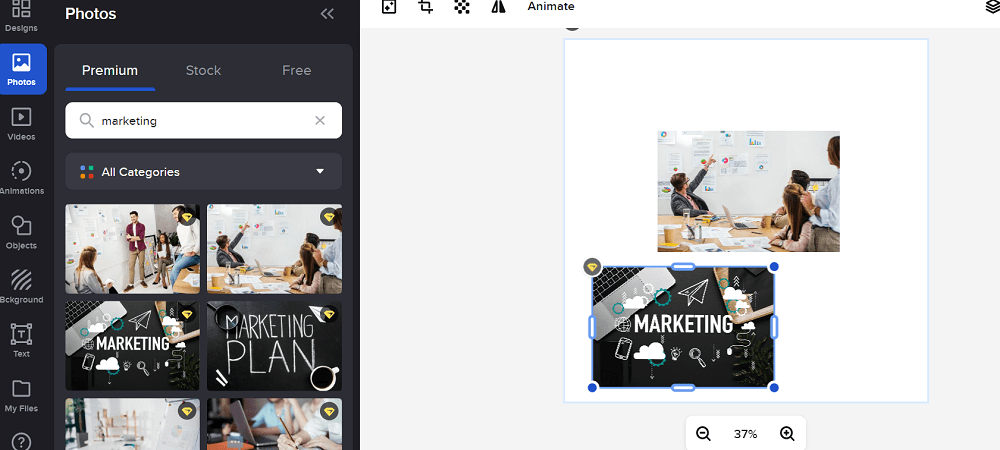Select the standing presenter meeting photo thumbnail
Viewport: 1000px width, 450px height.
coord(133,249)
